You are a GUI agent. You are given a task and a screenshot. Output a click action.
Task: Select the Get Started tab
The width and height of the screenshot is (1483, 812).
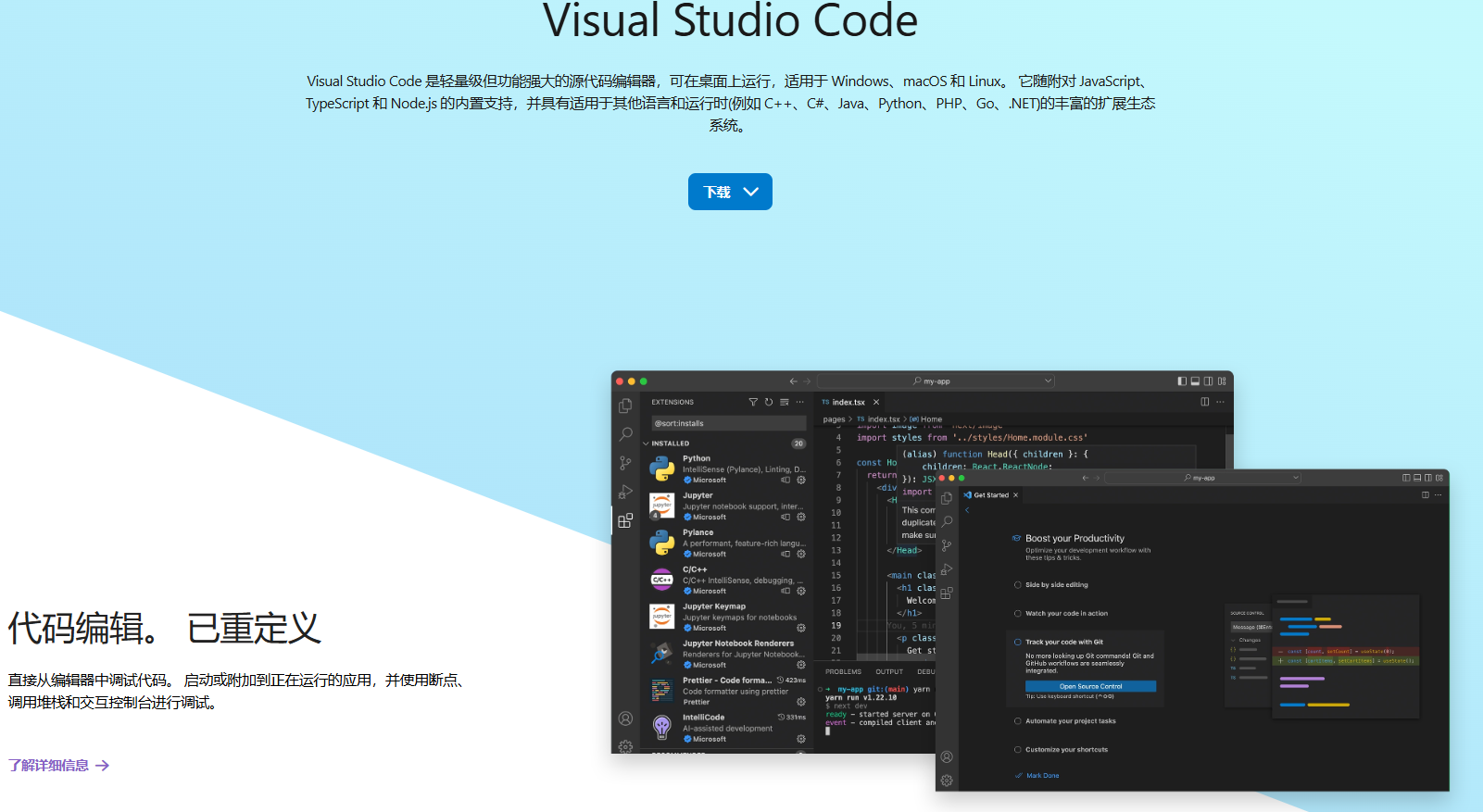coord(990,495)
